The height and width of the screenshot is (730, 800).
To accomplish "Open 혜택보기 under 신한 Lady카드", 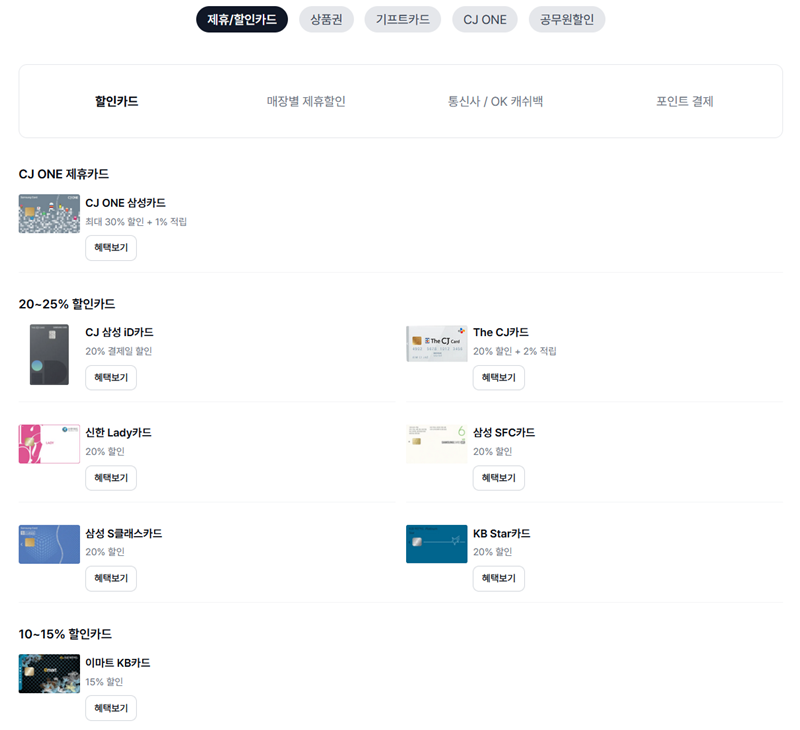I will coord(111,478).
